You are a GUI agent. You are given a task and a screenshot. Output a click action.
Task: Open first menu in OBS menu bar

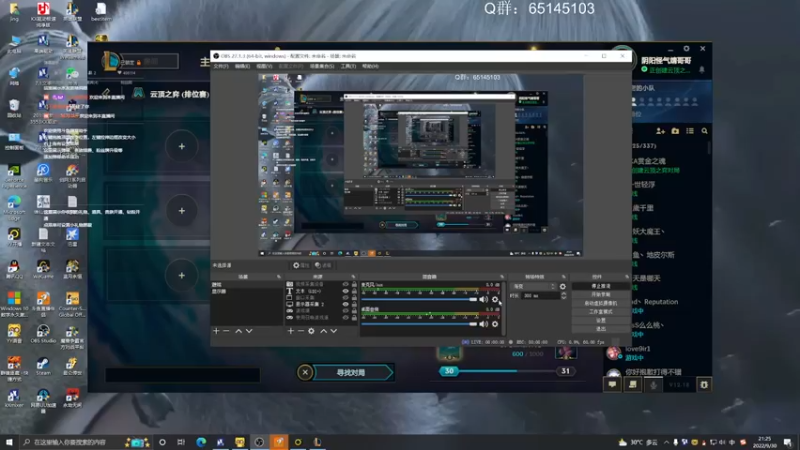[221, 66]
